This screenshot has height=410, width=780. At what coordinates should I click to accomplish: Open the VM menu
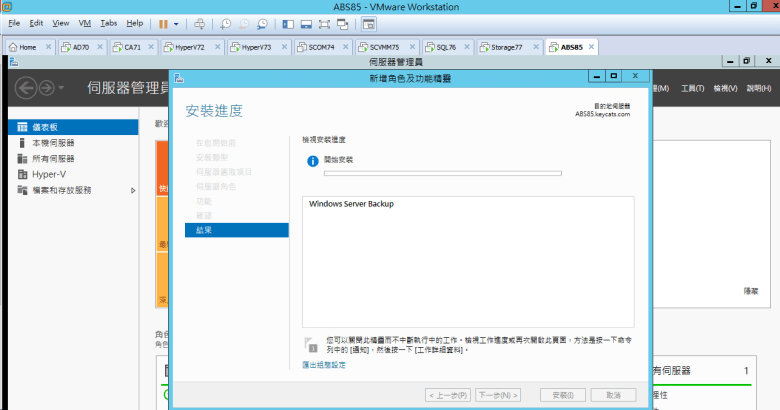tap(85, 22)
